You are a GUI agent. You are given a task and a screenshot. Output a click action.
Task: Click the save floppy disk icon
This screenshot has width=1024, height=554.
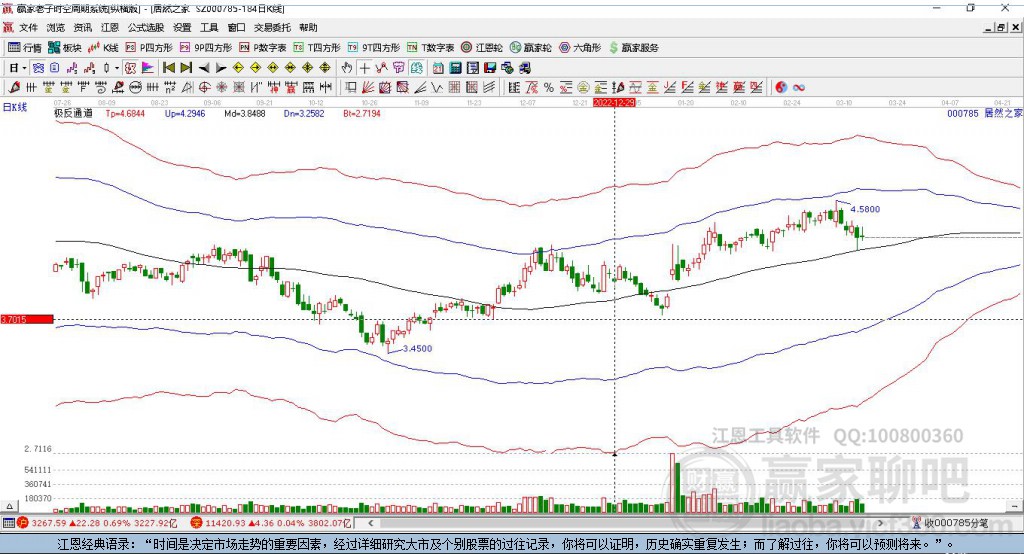coord(490,68)
